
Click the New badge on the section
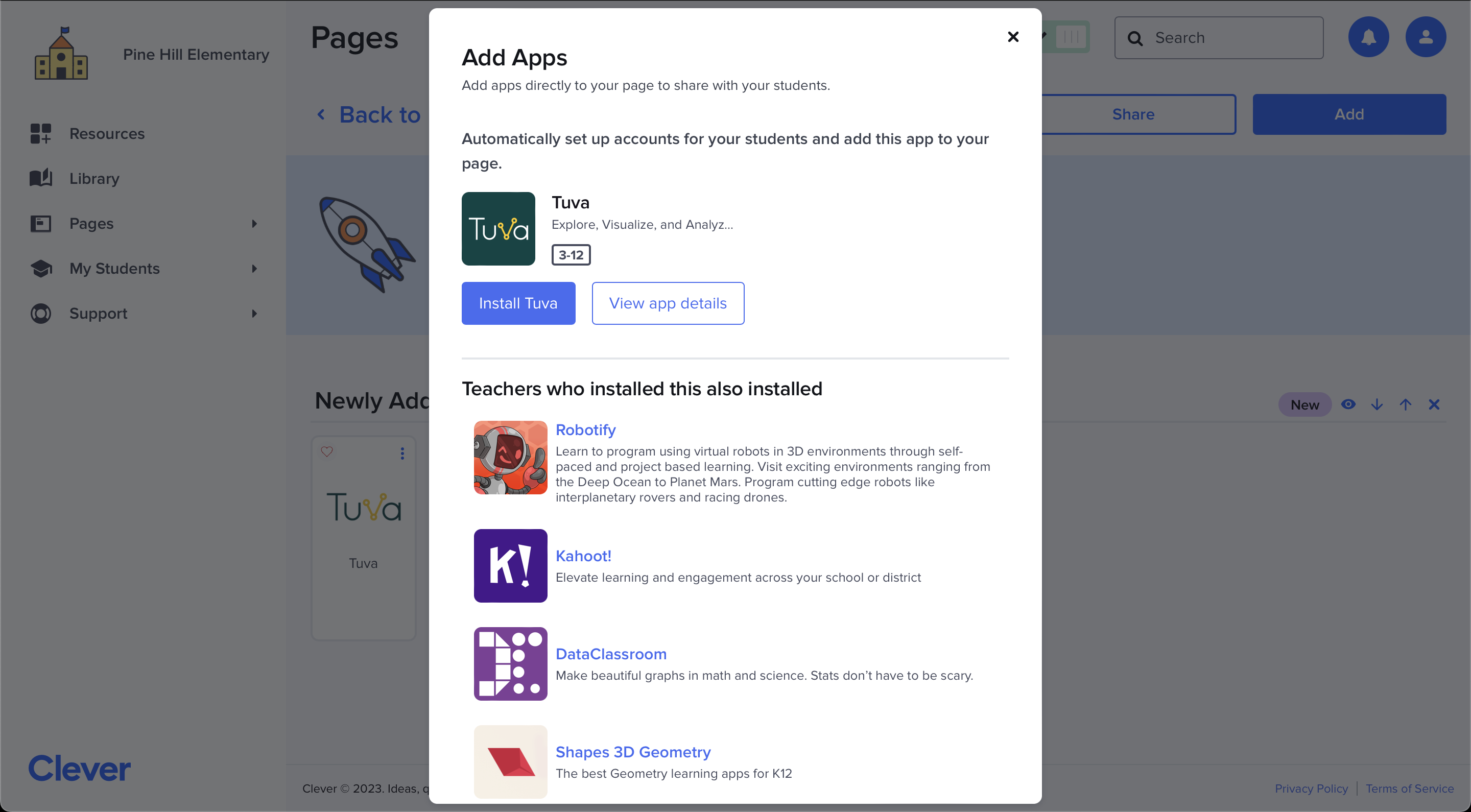(x=1304, y=404)
